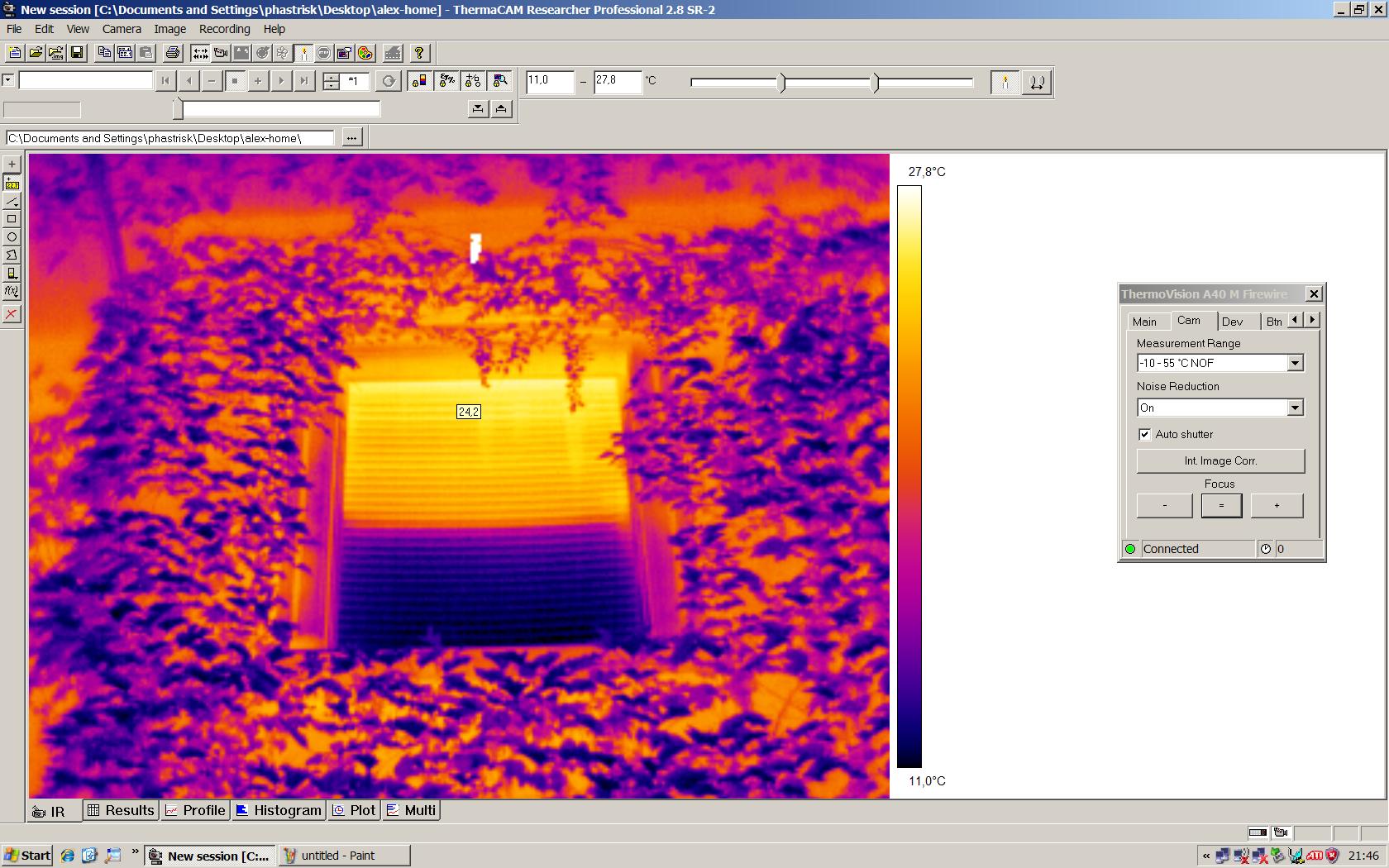Select the circle area measurement tool
1389x868 pixels.
(12, 237)
